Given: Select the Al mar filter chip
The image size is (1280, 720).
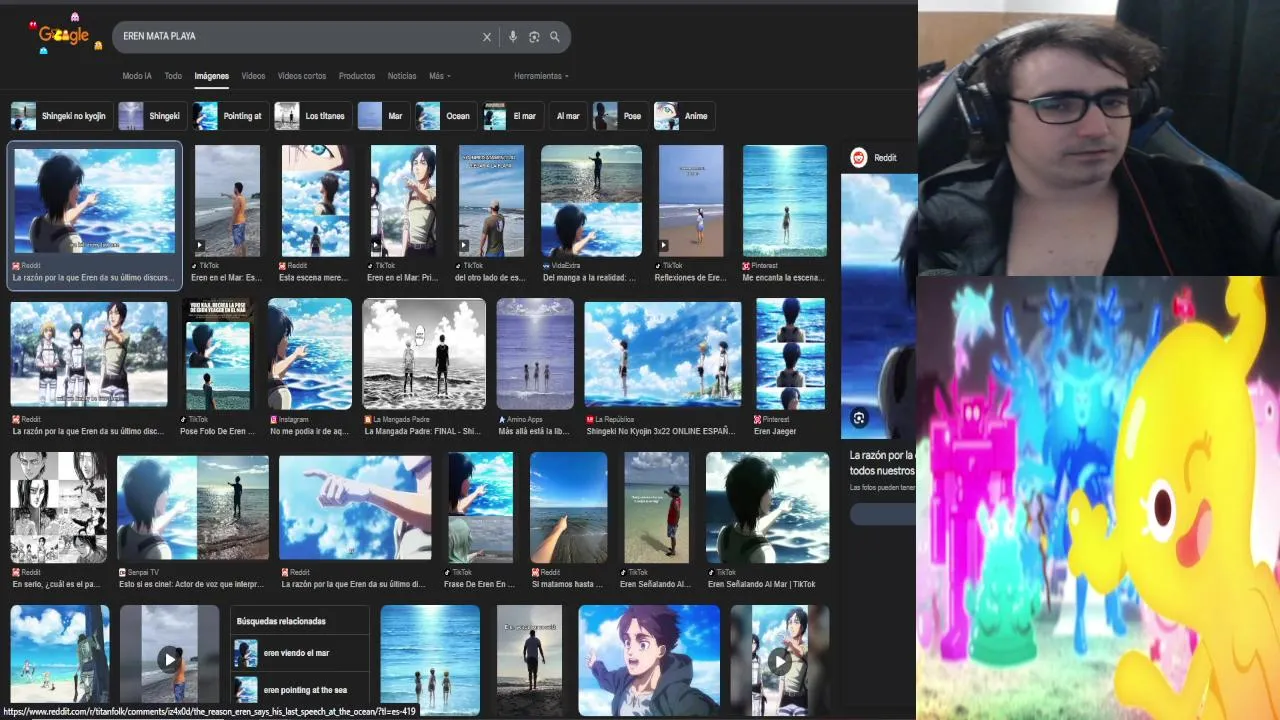Looking at the screenshot, I should coord(567,116).
